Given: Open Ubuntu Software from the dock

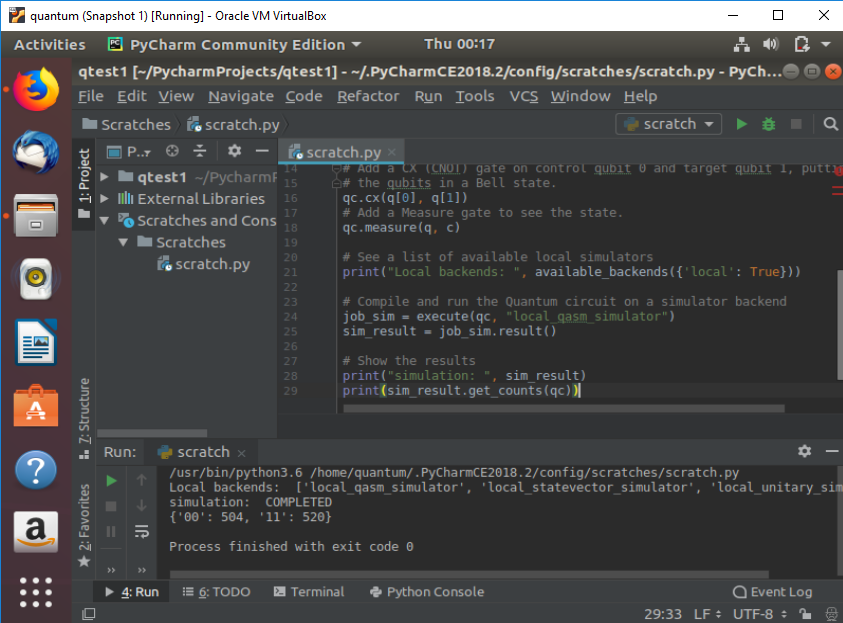Looking at the screenshot, I should [36, 406].
